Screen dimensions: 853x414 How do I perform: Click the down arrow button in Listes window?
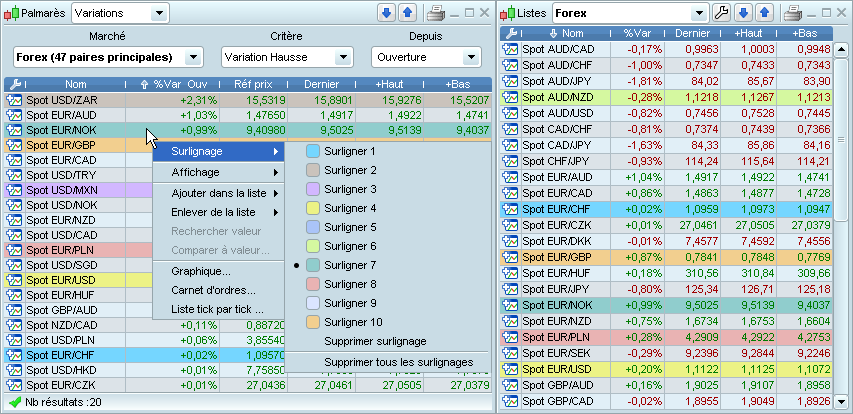(x=744, y=13)
